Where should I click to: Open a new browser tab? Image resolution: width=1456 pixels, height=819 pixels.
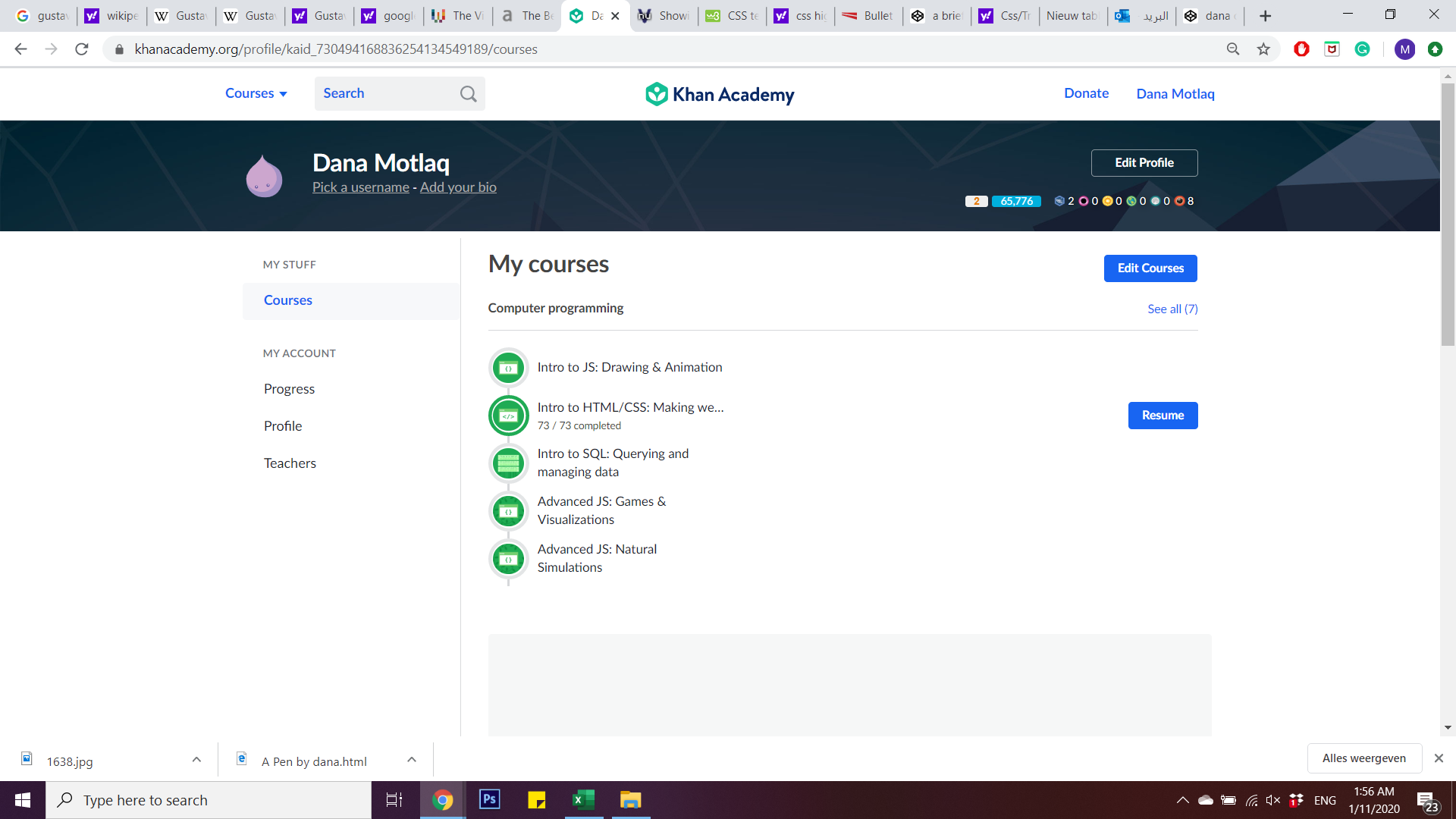coord(1265,16)
